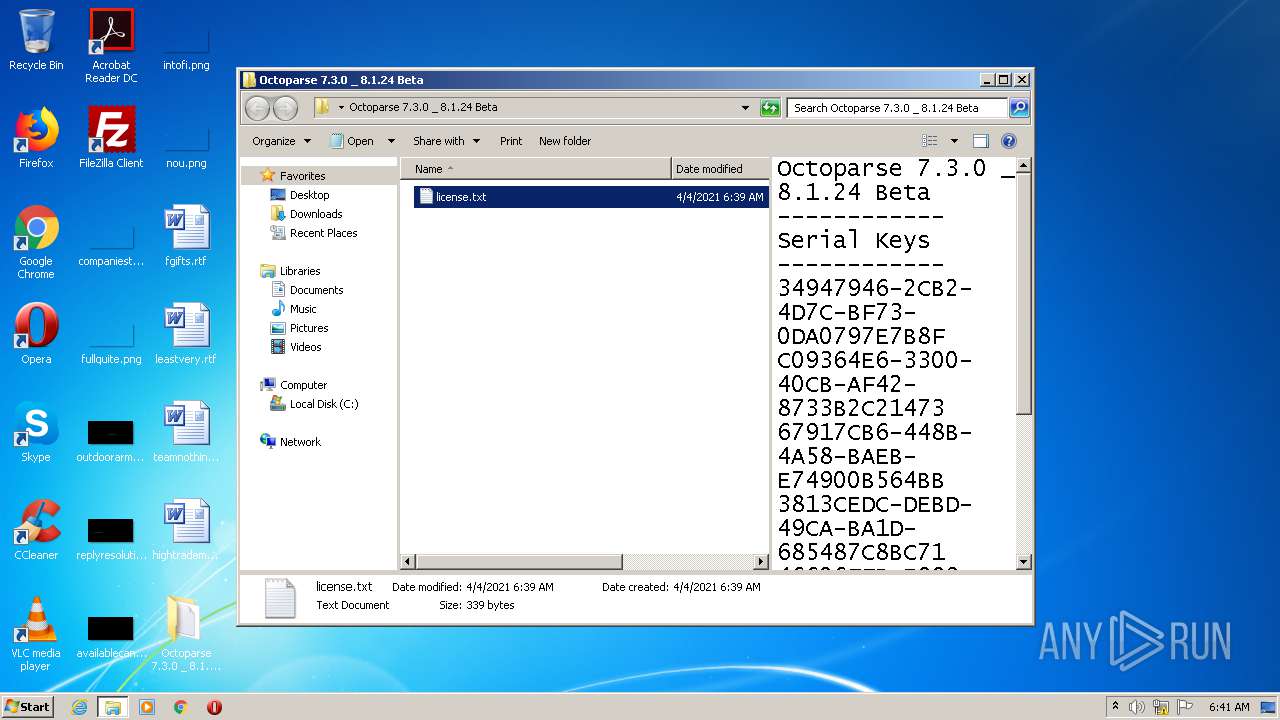Create a New folder

tap(565, 141)
